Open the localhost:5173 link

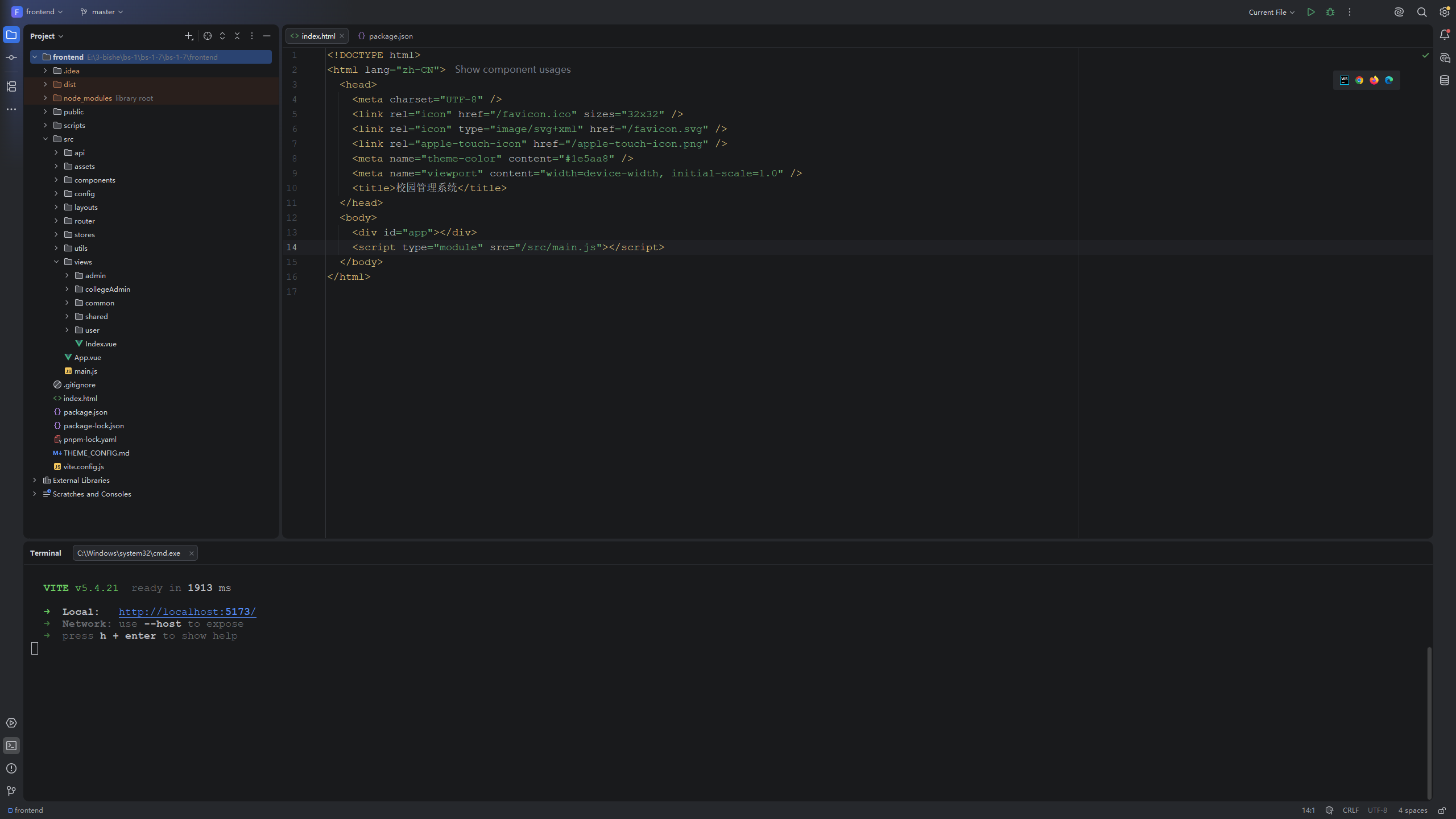click(187, 611)
